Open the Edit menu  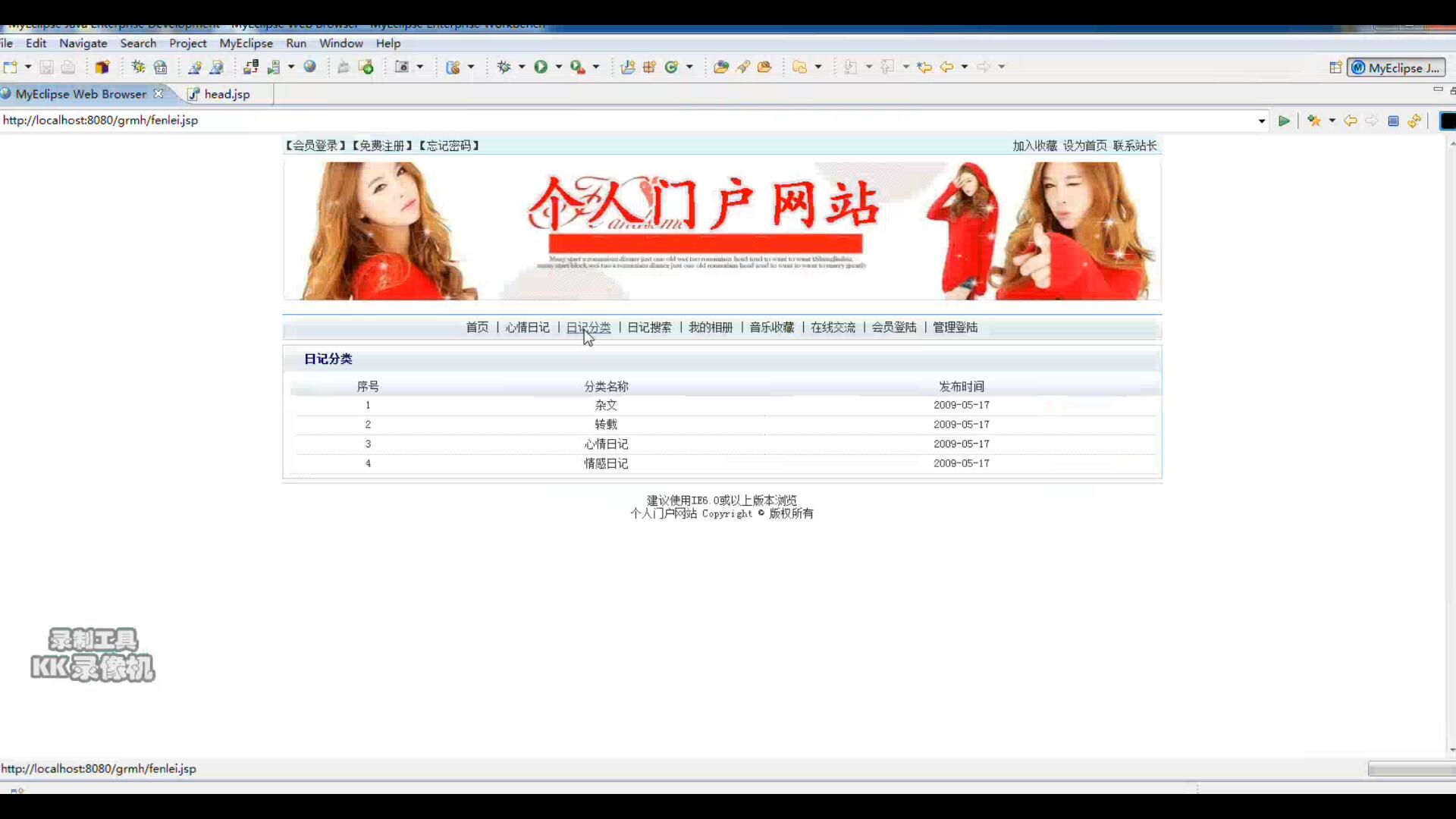(x=36, y=43)
